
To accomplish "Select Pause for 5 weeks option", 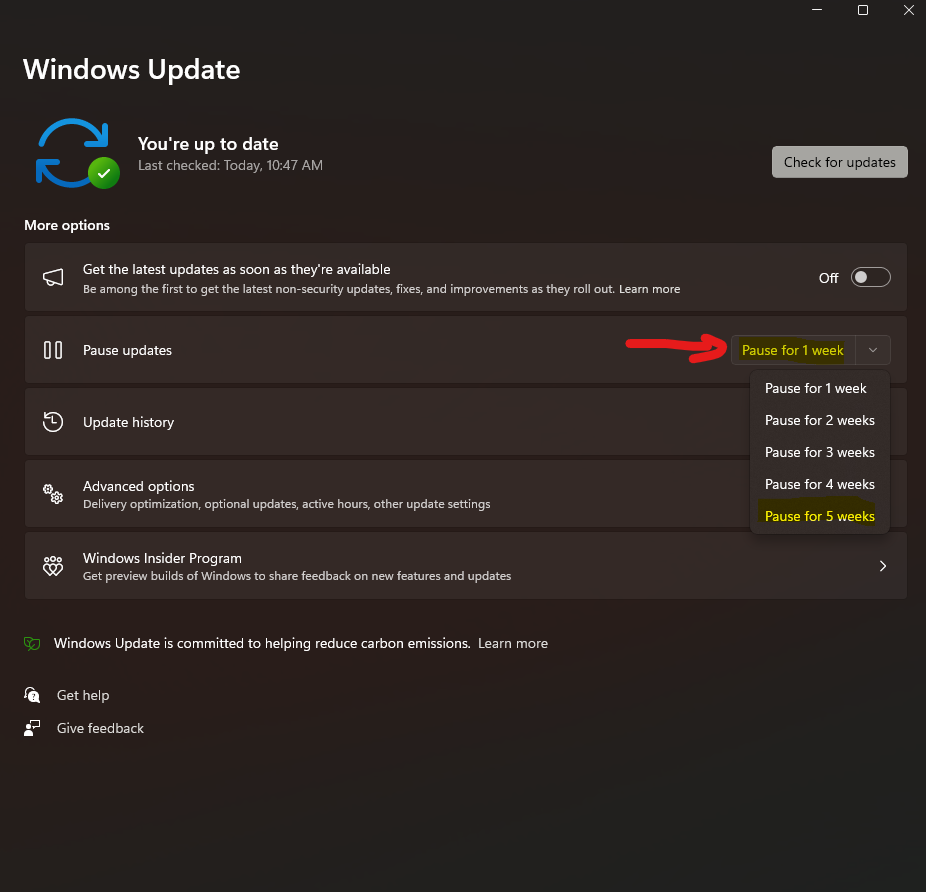I will [x=820, y=516].
